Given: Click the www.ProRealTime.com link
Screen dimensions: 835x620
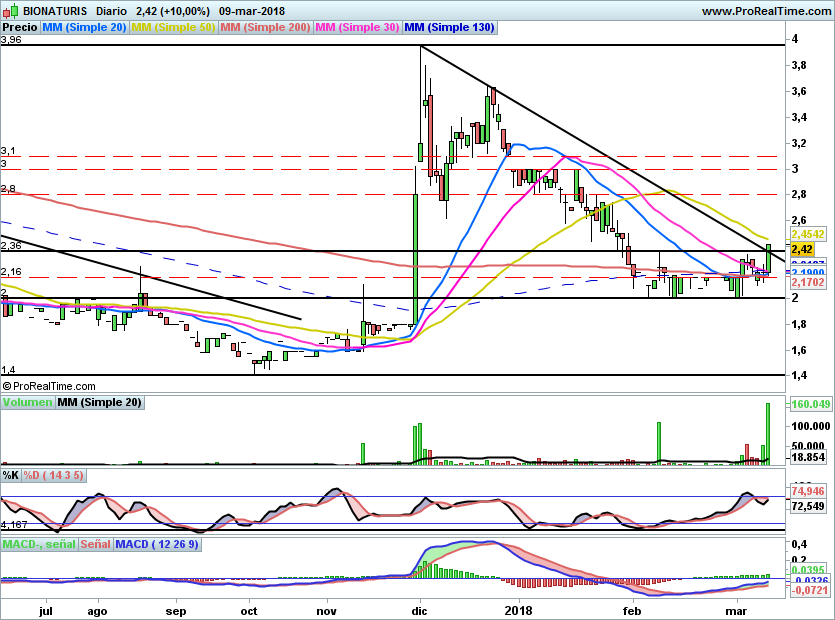Looking at the screenshot, I should point(766,11).
